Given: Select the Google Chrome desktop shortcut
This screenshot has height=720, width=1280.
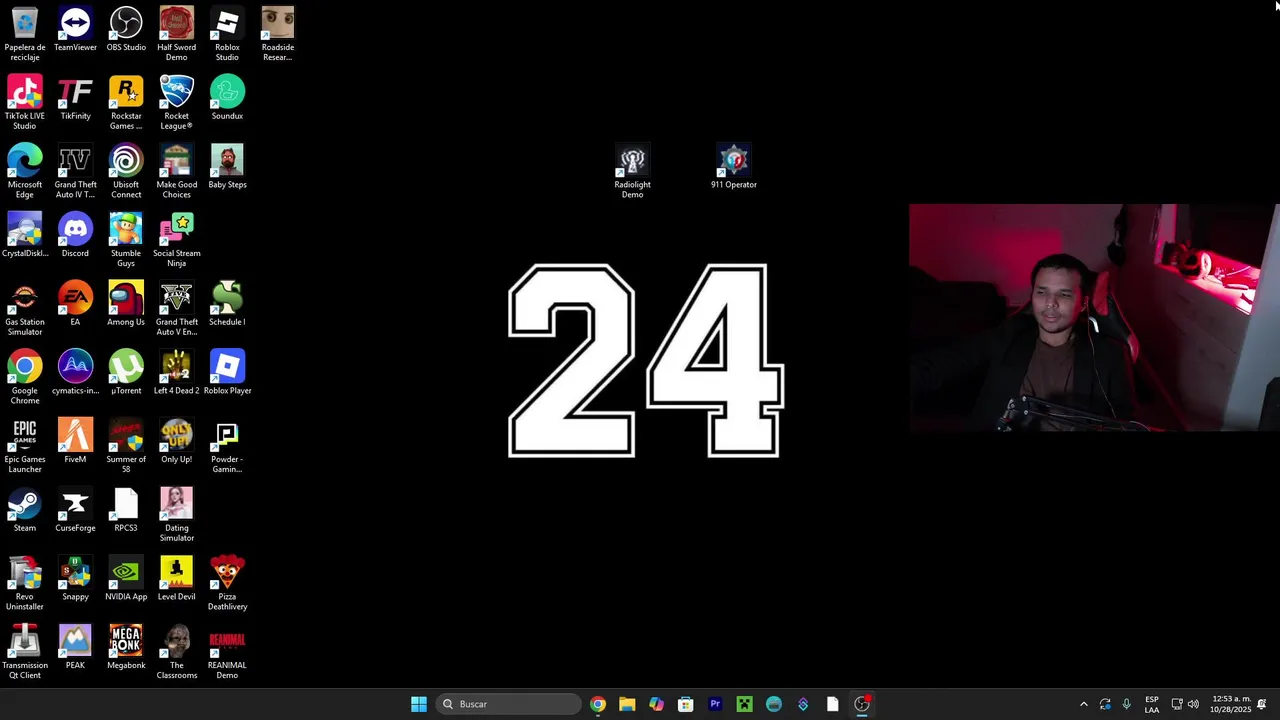Looking at the screenshot, I should 25,378.
